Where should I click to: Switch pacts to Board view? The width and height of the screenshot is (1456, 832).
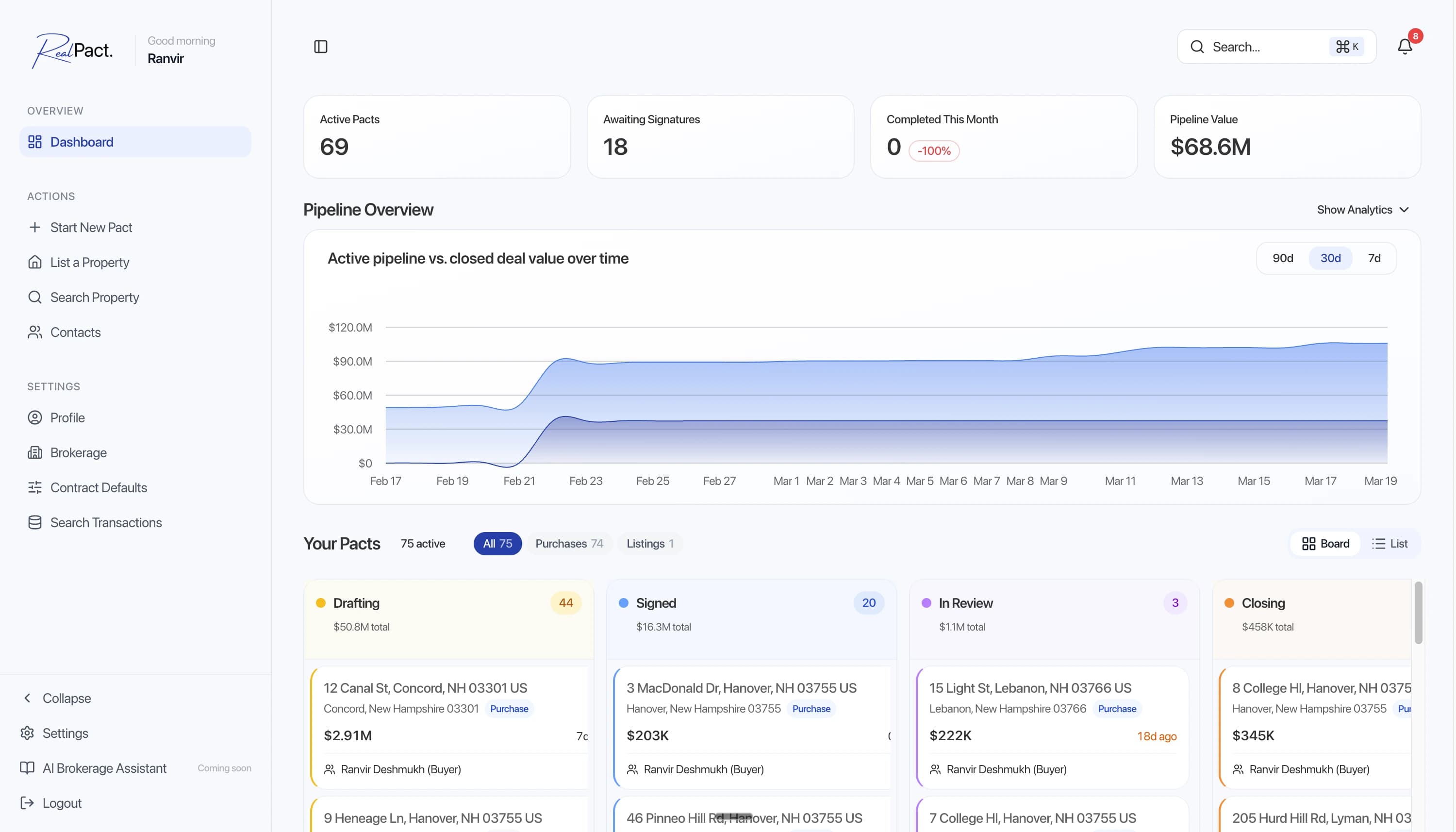[x=1325, y=544]
